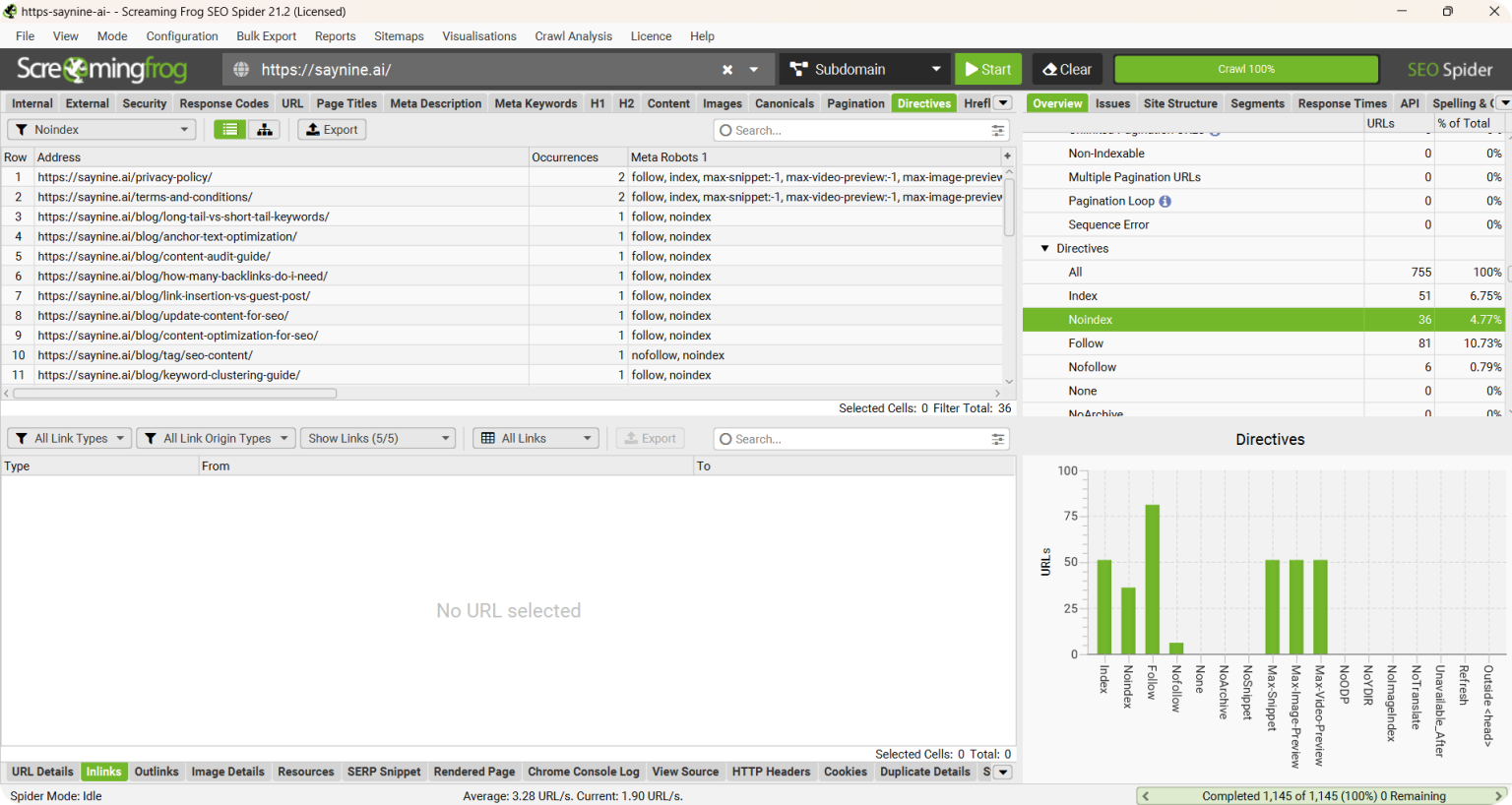1512x805 pixels.
Task: Collapse the Directives section in Overview
Action: tap(1045, 249)
